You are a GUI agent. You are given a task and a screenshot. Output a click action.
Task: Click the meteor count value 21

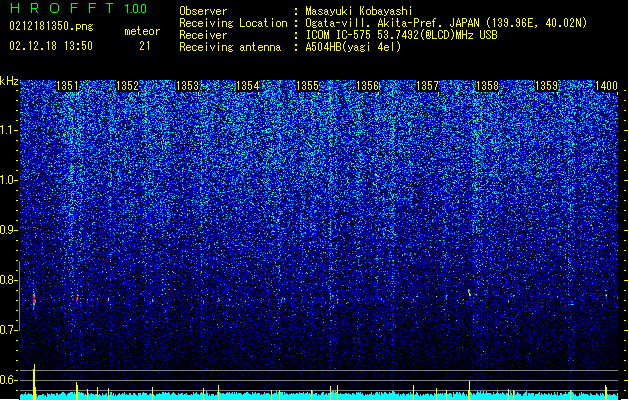pyautogui.click(x=145, y=46)
